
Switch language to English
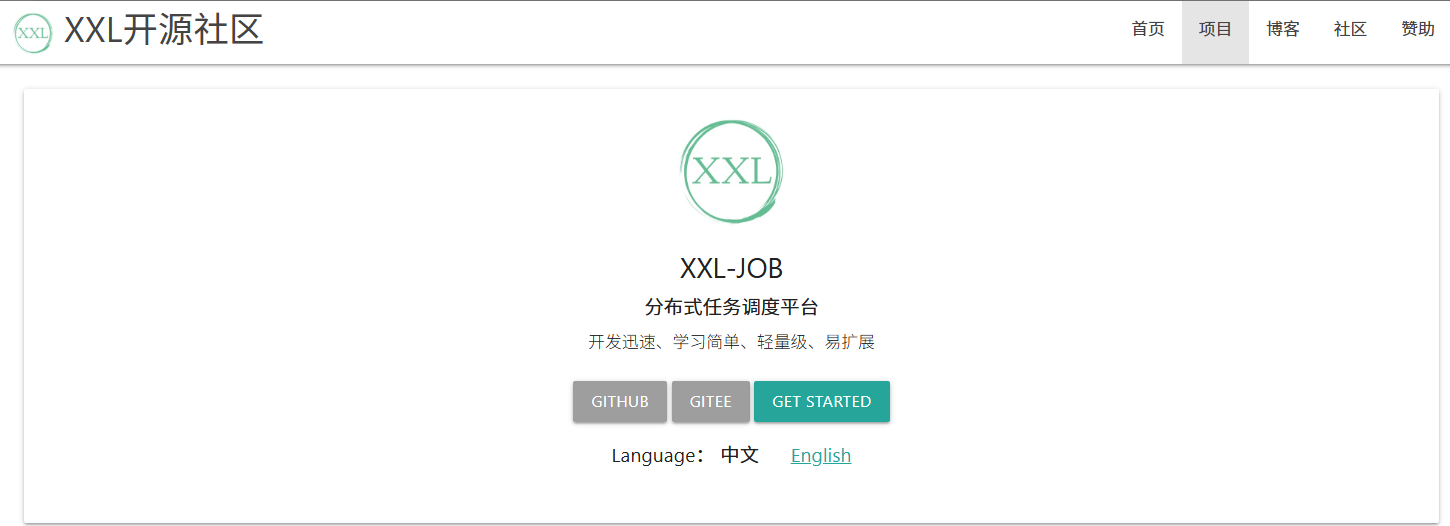[821, 456]
